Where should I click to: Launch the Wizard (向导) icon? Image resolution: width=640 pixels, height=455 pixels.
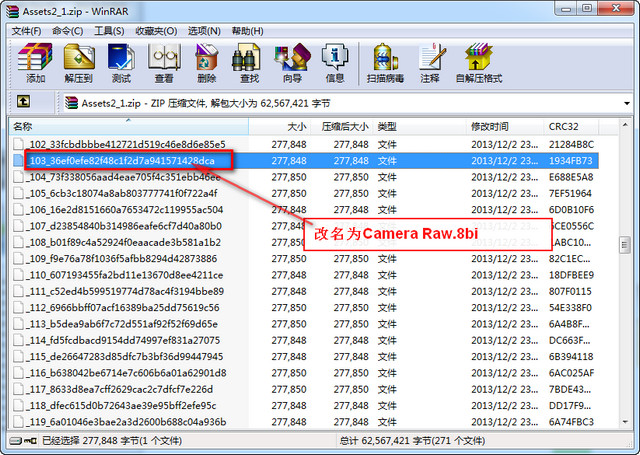point(292,62)
